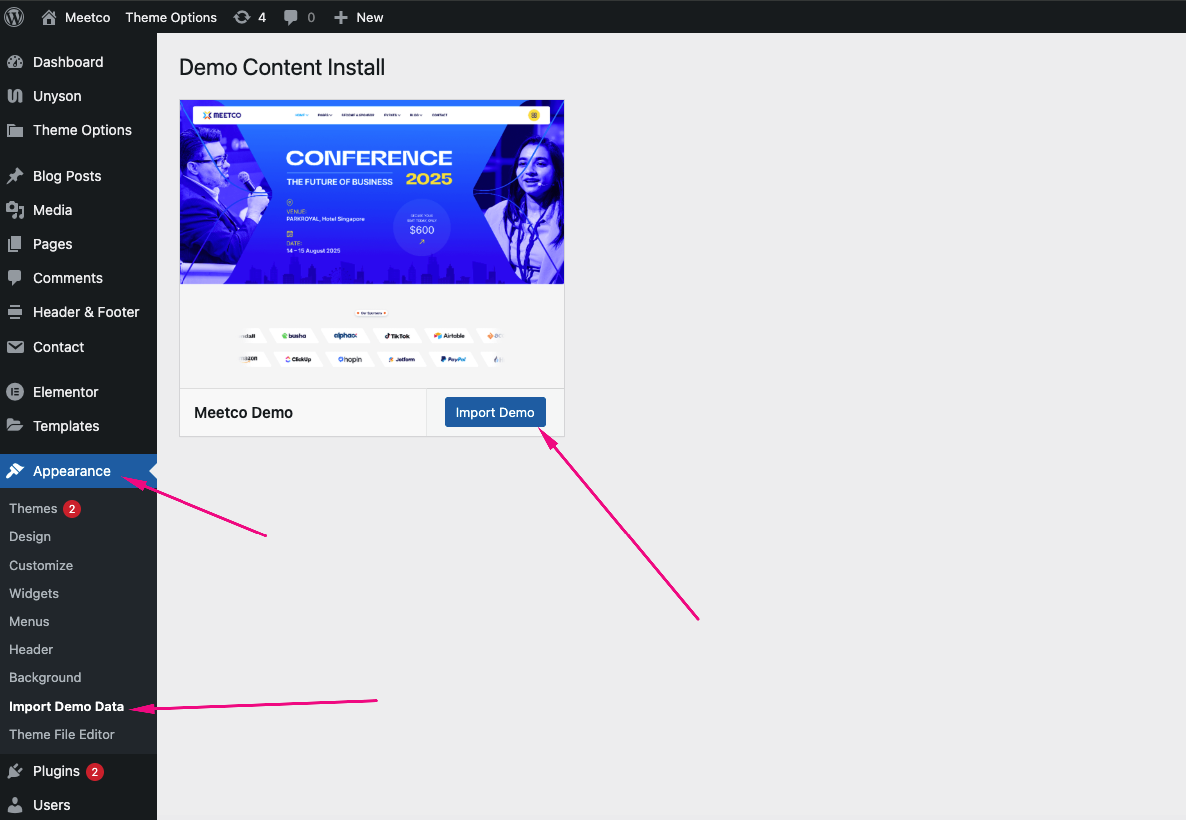1186x820 pixels.
Task: Click the Meetco demo preview thumbnail
Action: tap(372, 243)
